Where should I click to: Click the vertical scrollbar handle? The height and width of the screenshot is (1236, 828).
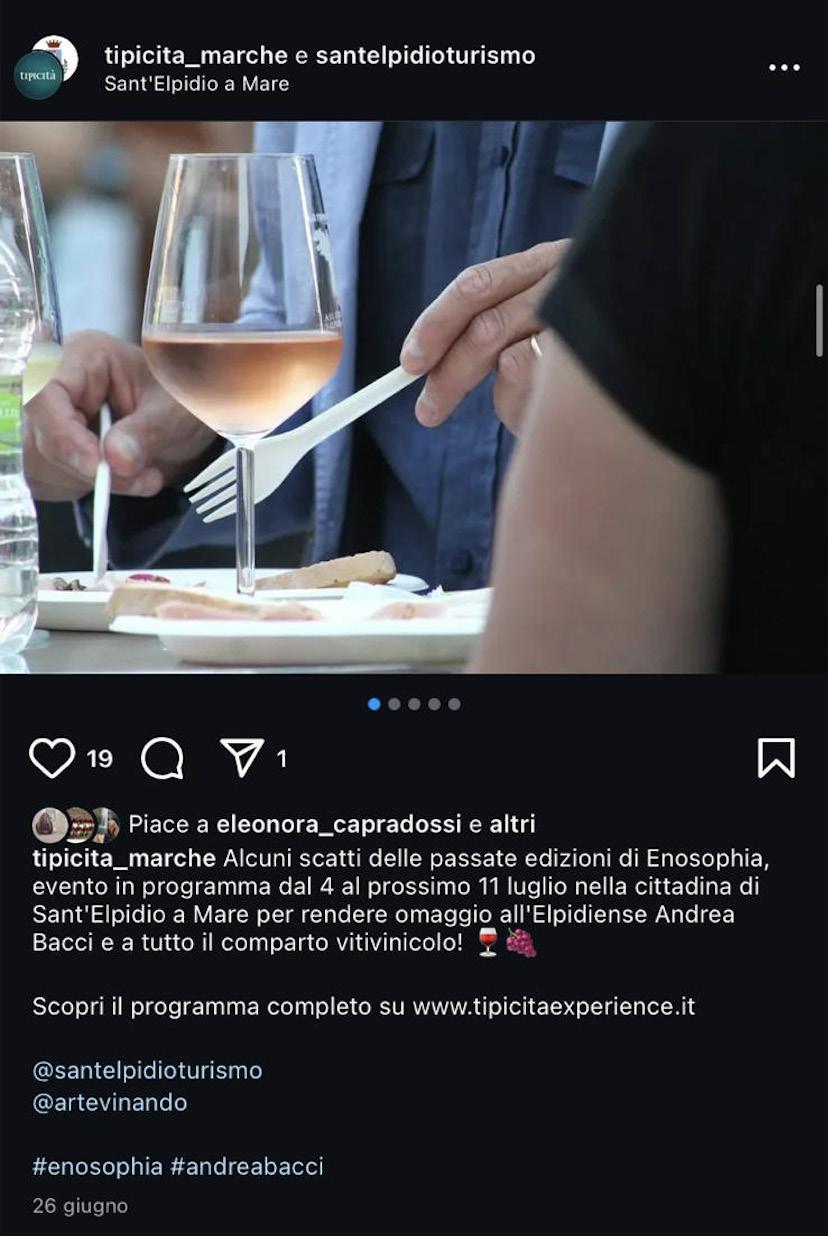pos(820,320)
